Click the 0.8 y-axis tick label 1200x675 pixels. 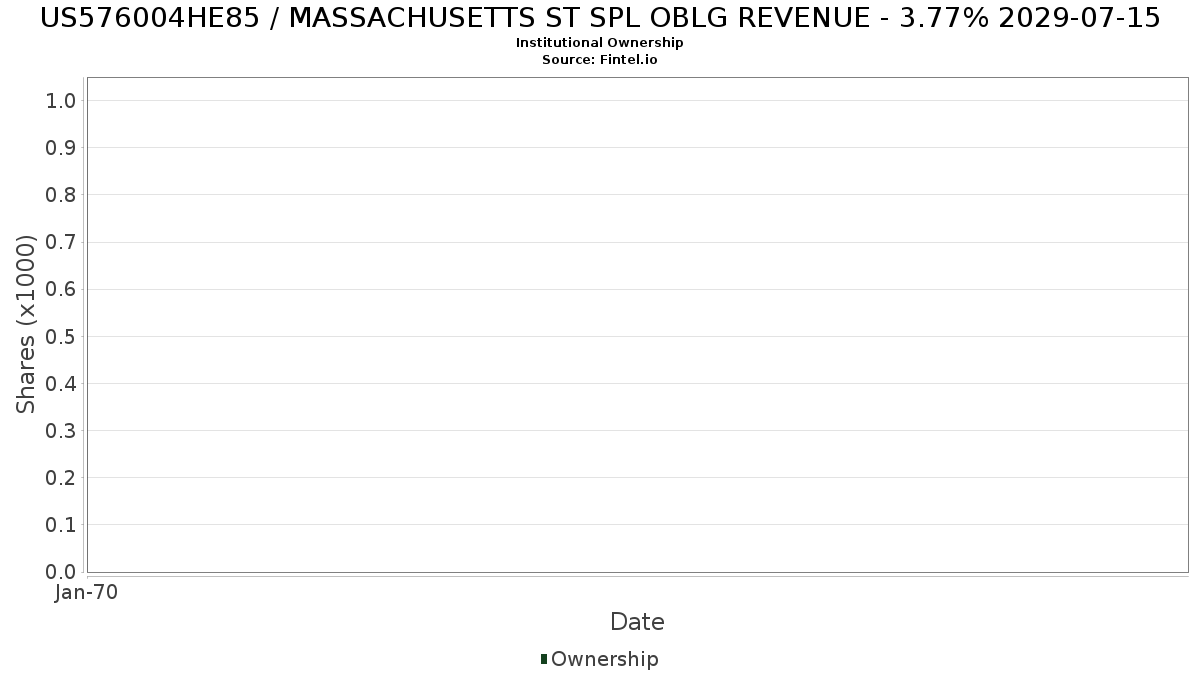coord(61,195)
